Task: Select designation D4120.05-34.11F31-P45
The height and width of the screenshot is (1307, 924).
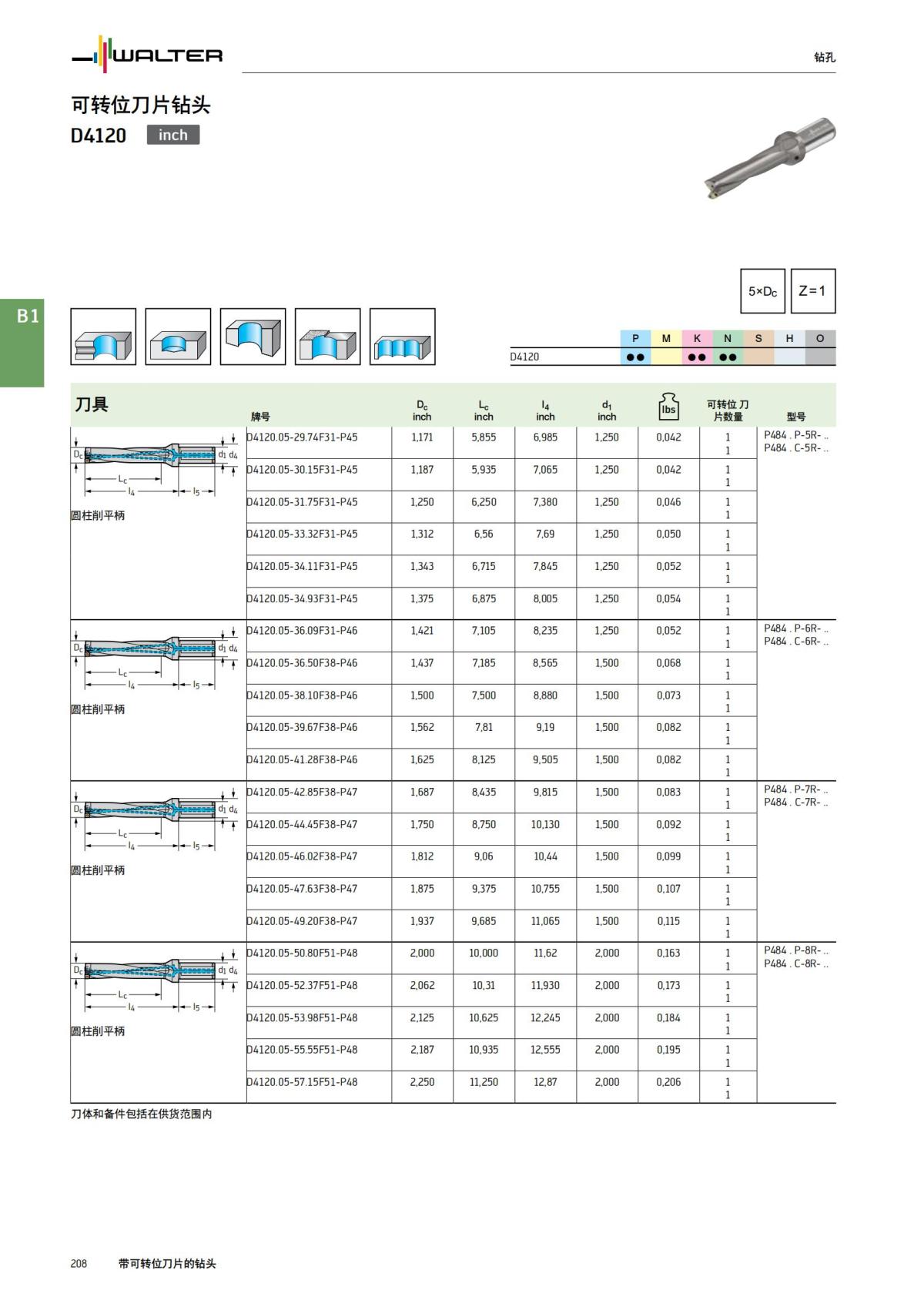Action: [x=302, y=566]
